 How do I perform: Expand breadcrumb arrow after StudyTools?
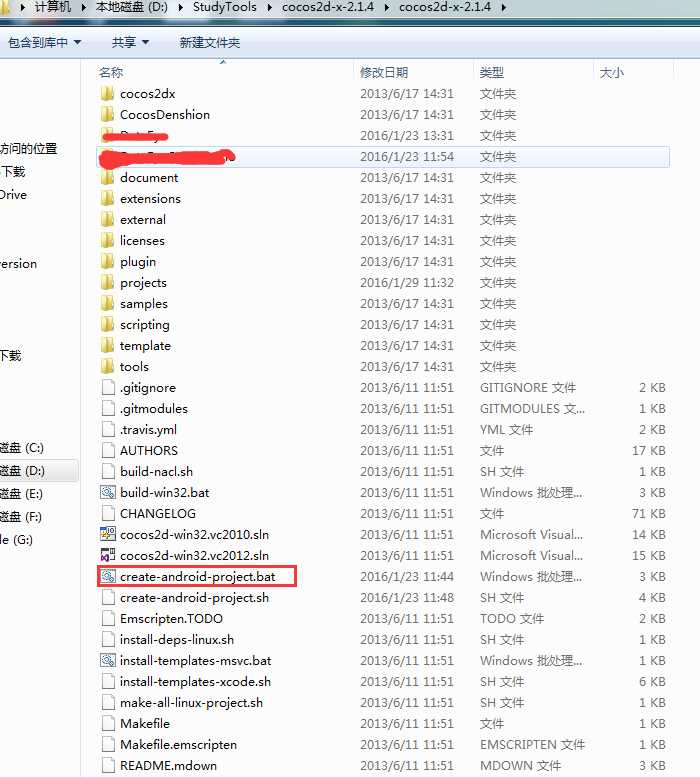[x=269, y=7]
